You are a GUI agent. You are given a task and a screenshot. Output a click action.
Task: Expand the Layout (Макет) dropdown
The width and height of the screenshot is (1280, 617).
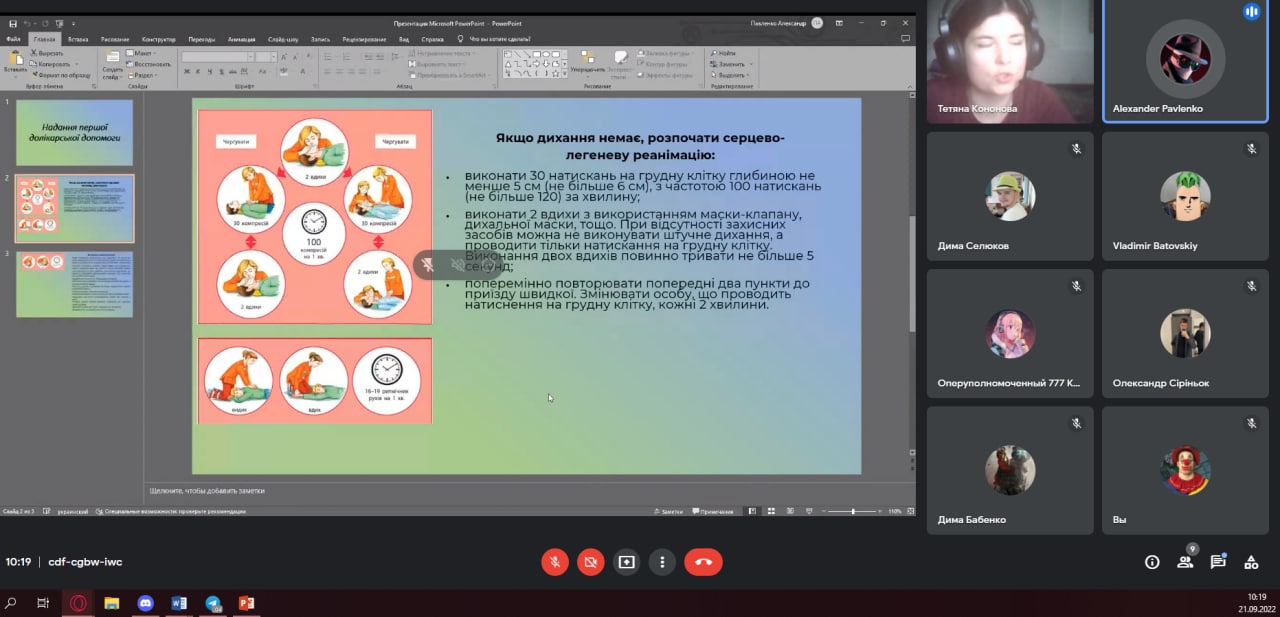141,53
